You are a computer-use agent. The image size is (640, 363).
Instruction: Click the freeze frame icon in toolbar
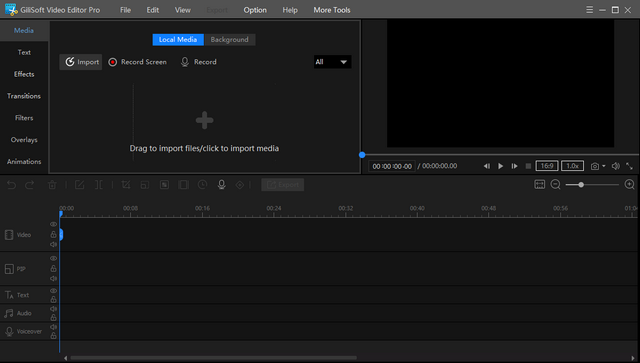(x=183, y=185)
